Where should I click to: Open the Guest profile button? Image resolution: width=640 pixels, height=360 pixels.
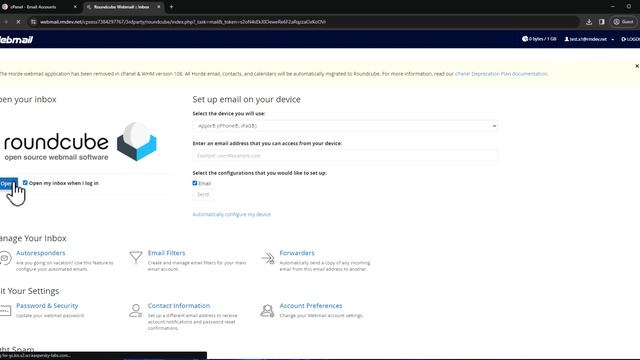623,22
